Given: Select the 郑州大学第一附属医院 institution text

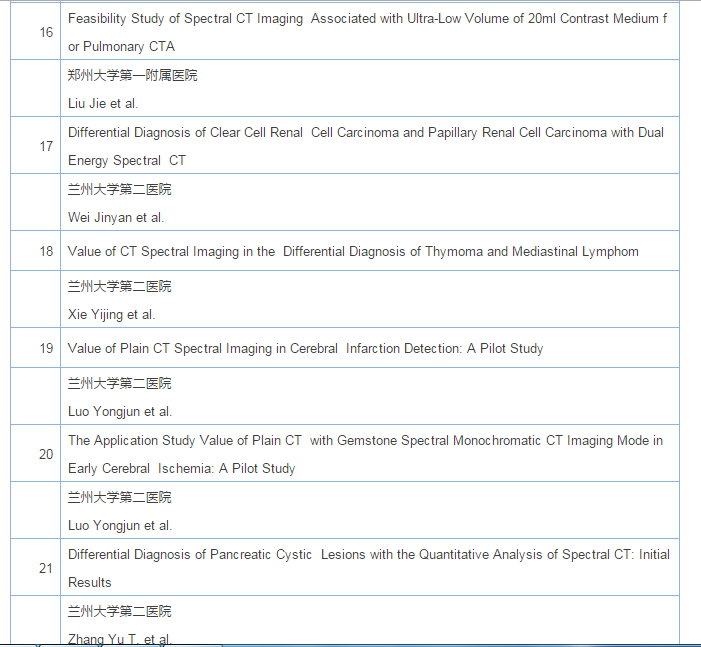Looking at the screenshot, I should [x=133, y=76].
